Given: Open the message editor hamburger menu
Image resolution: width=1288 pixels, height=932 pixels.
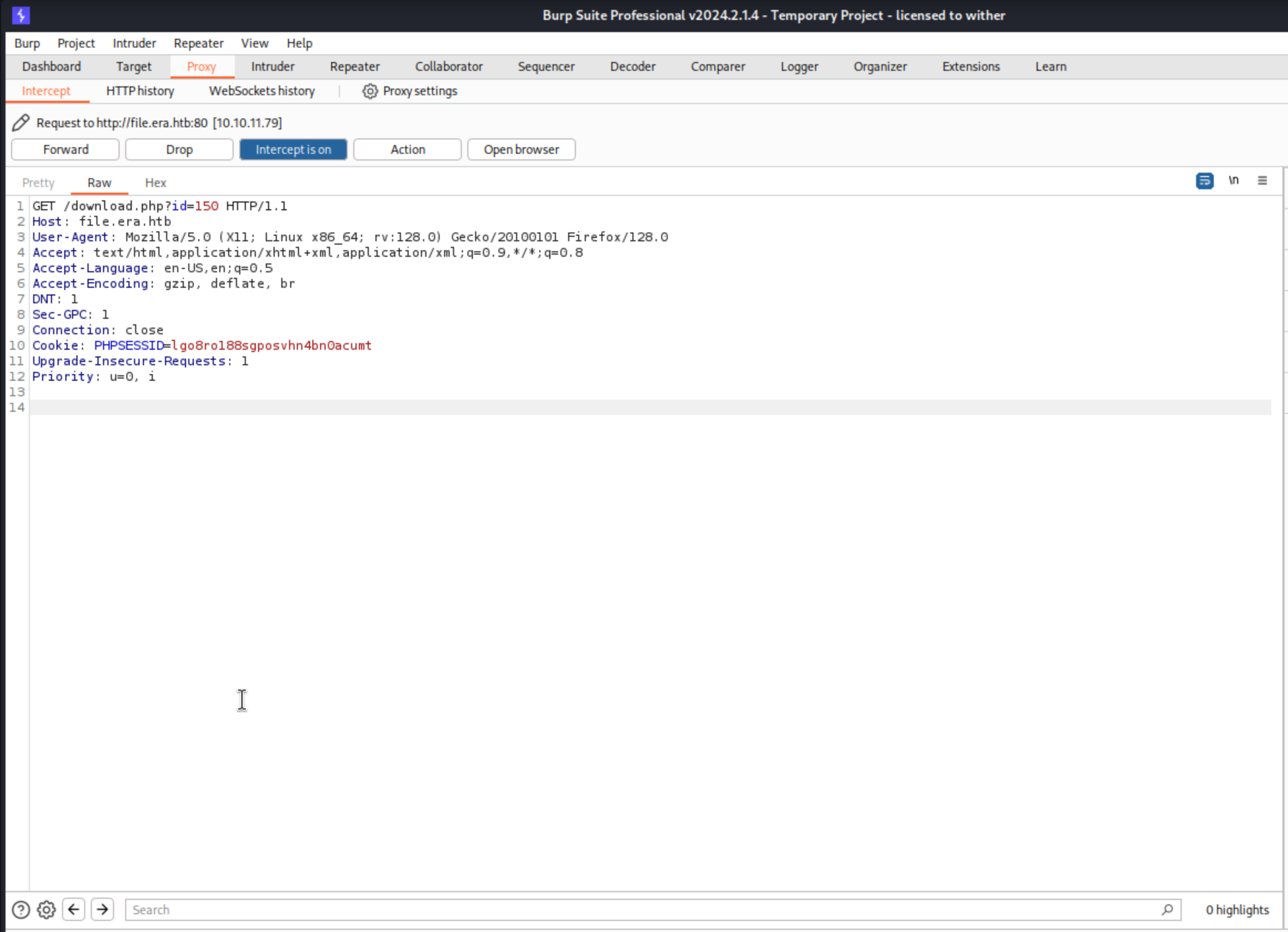Looking at the screenshot, I should click(x=1262, y=181).
